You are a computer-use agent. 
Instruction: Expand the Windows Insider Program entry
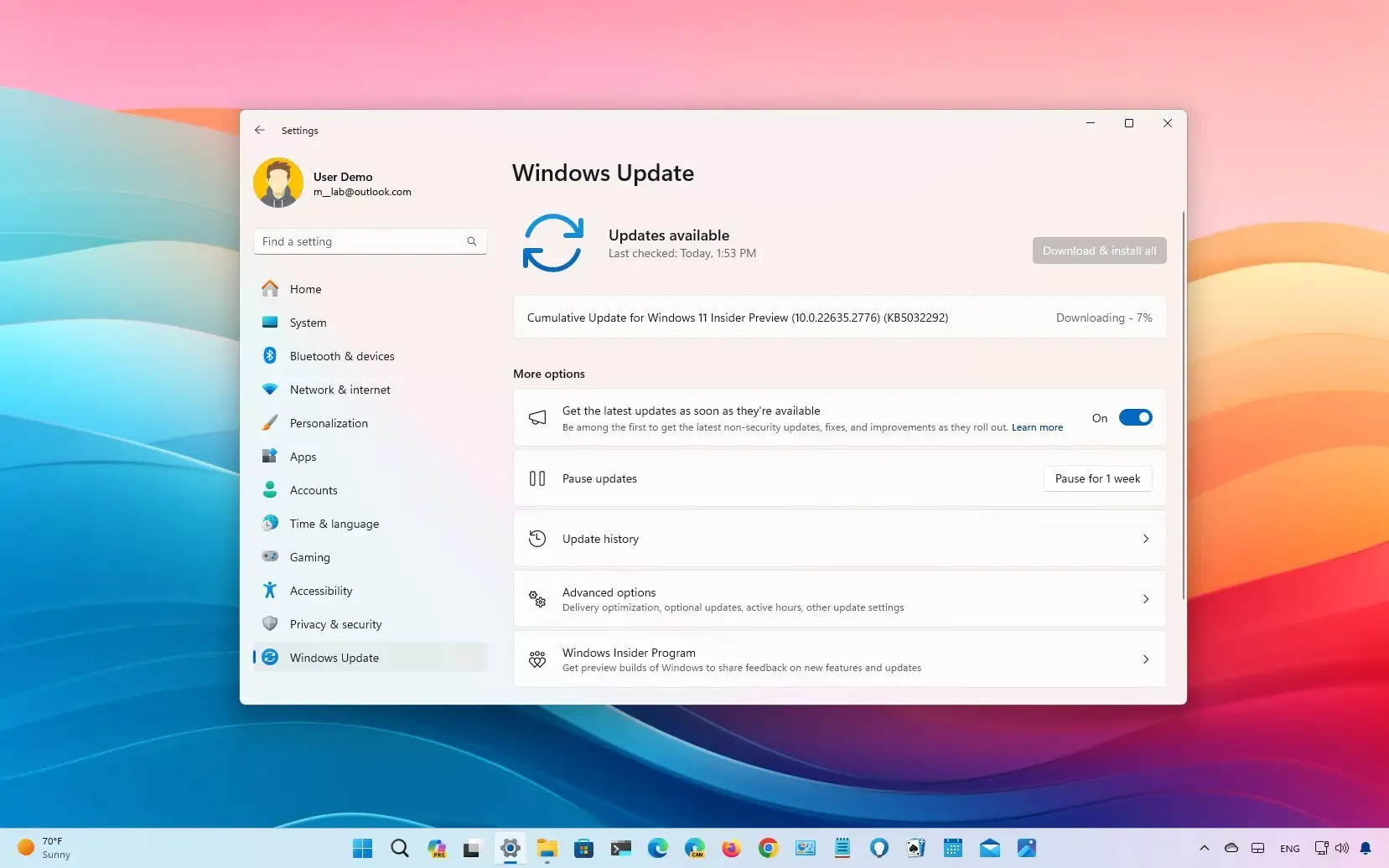(1145, 659)
